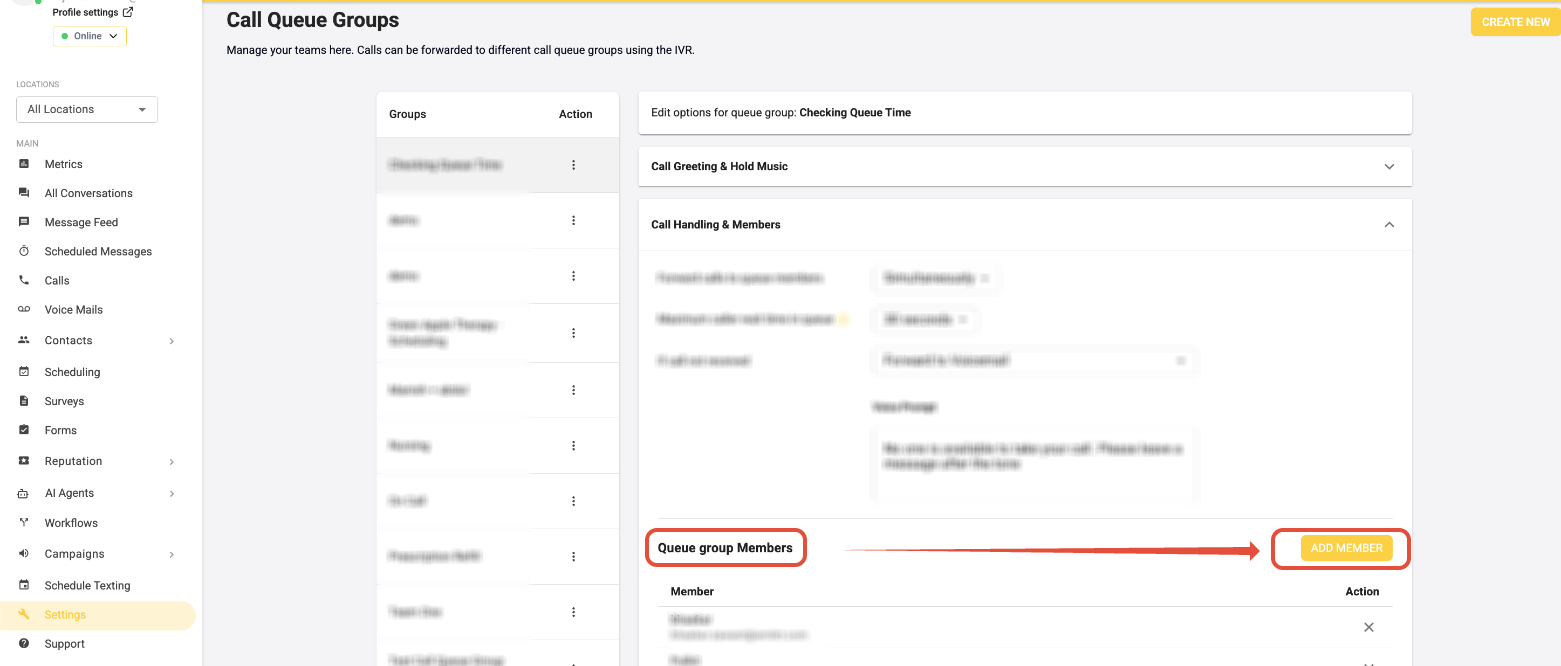Remove the first queue group member

[x=1368, y=627]
